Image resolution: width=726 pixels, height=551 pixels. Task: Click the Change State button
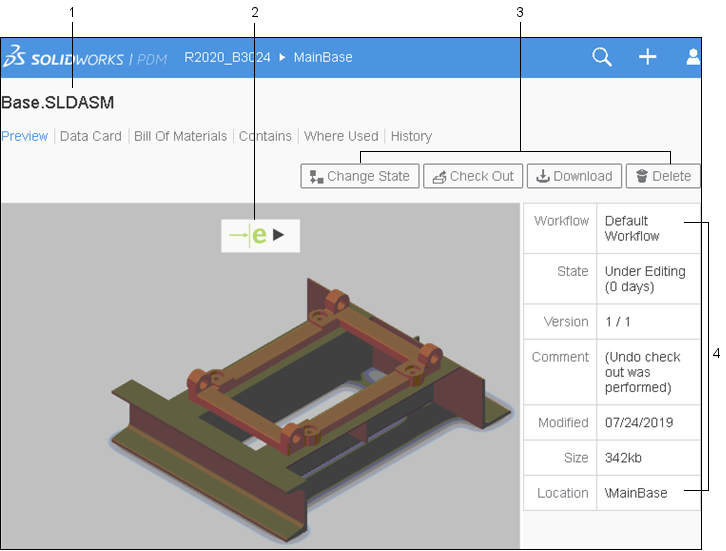359,176
